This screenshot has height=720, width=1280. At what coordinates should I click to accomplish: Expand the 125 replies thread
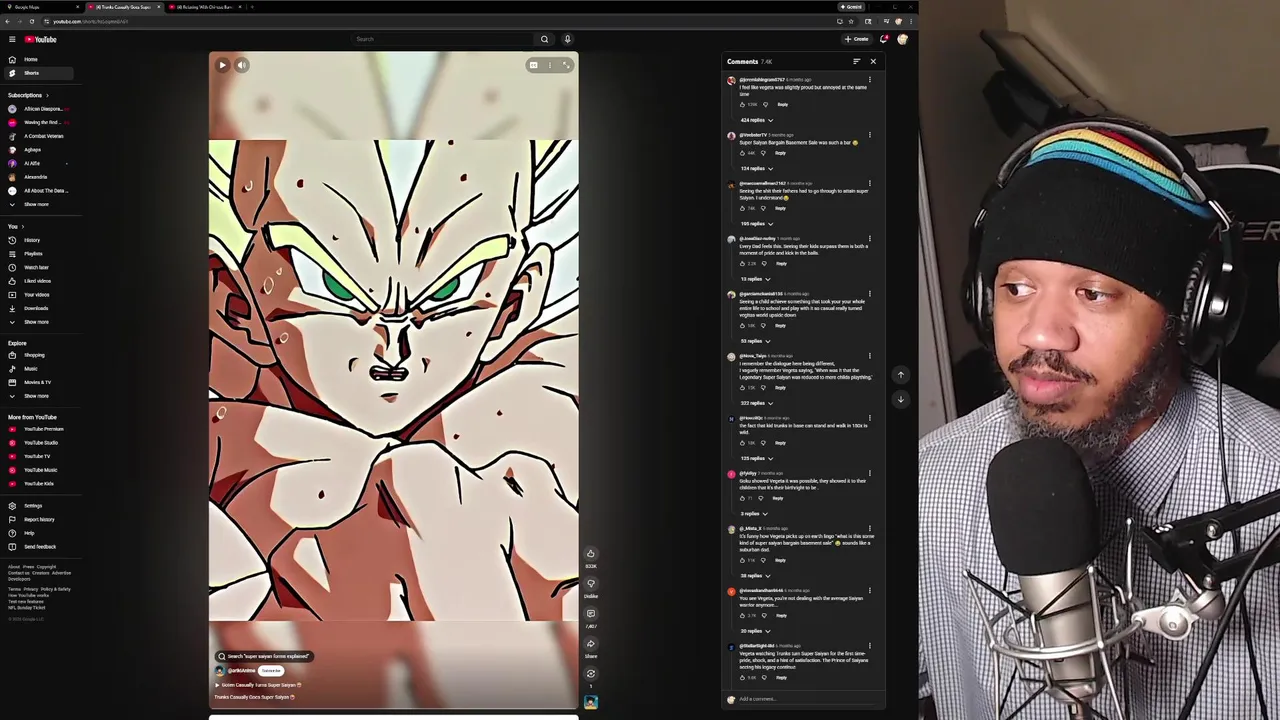tap(757, 458)
